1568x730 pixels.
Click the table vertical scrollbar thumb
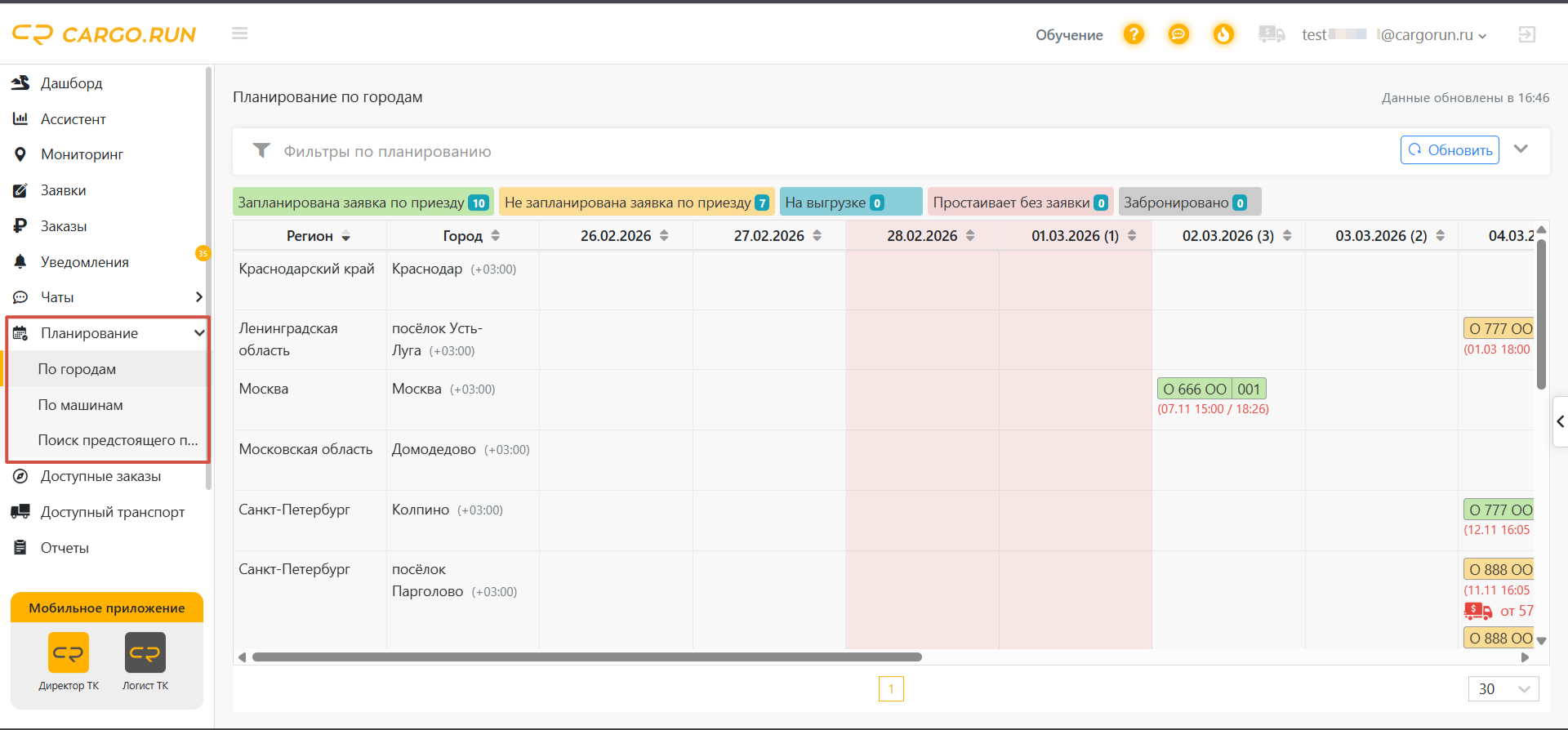coord(1541,313)
